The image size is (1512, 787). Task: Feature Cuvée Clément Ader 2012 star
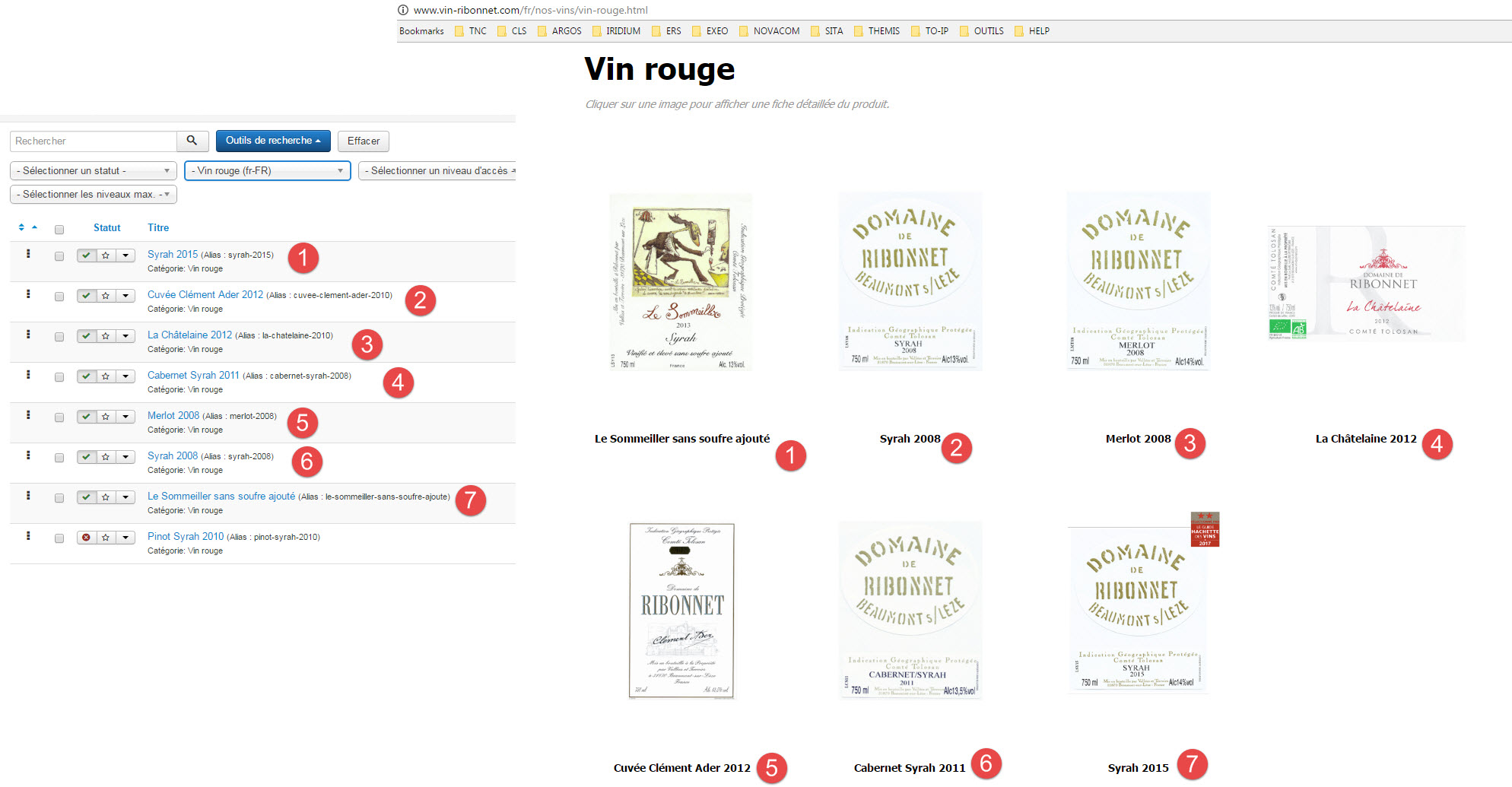[x=106, y=296]
